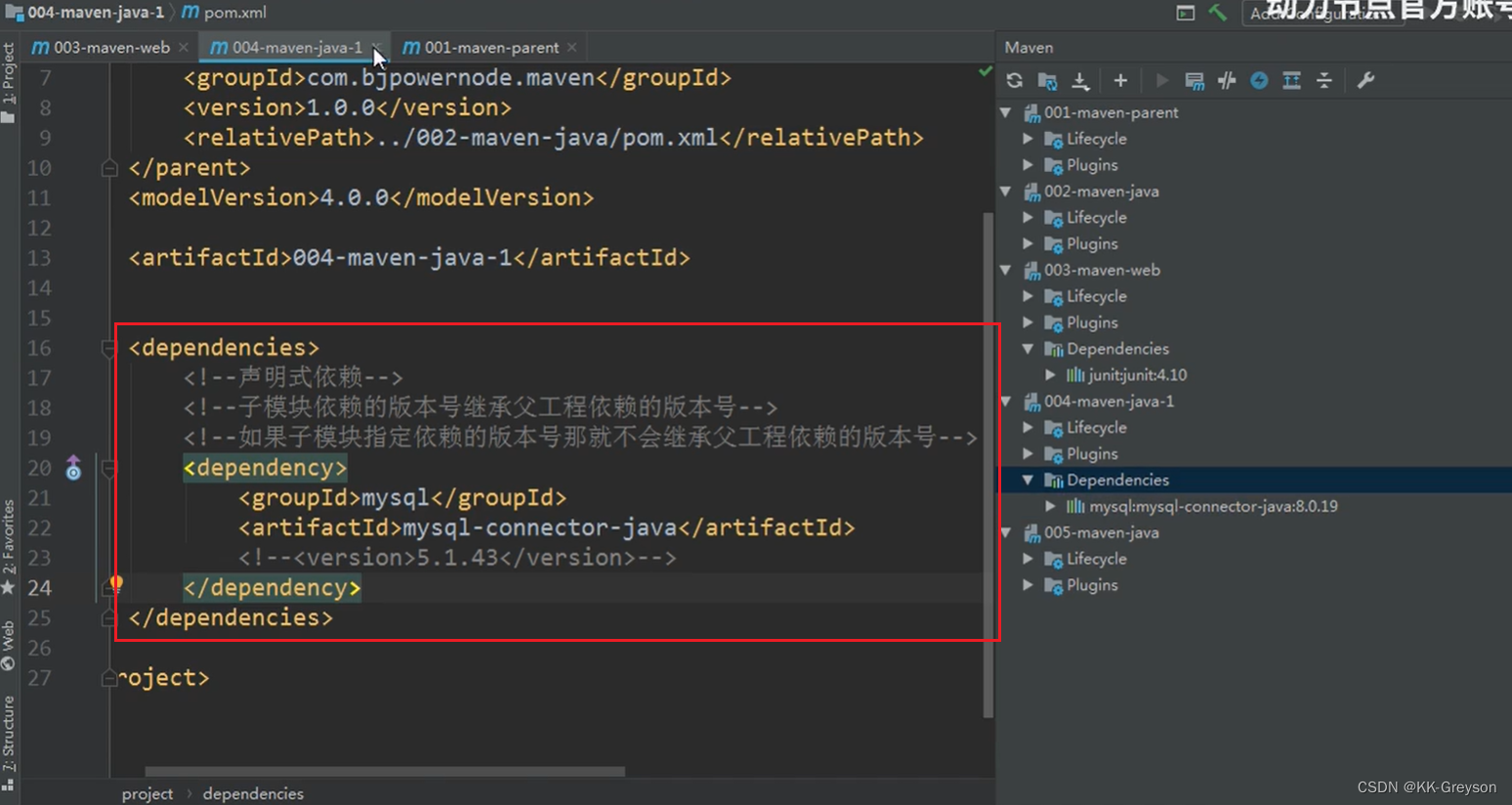Collapse the 005-maven-java Maven node
The image size is (1512, 805).
(1006, 532)
